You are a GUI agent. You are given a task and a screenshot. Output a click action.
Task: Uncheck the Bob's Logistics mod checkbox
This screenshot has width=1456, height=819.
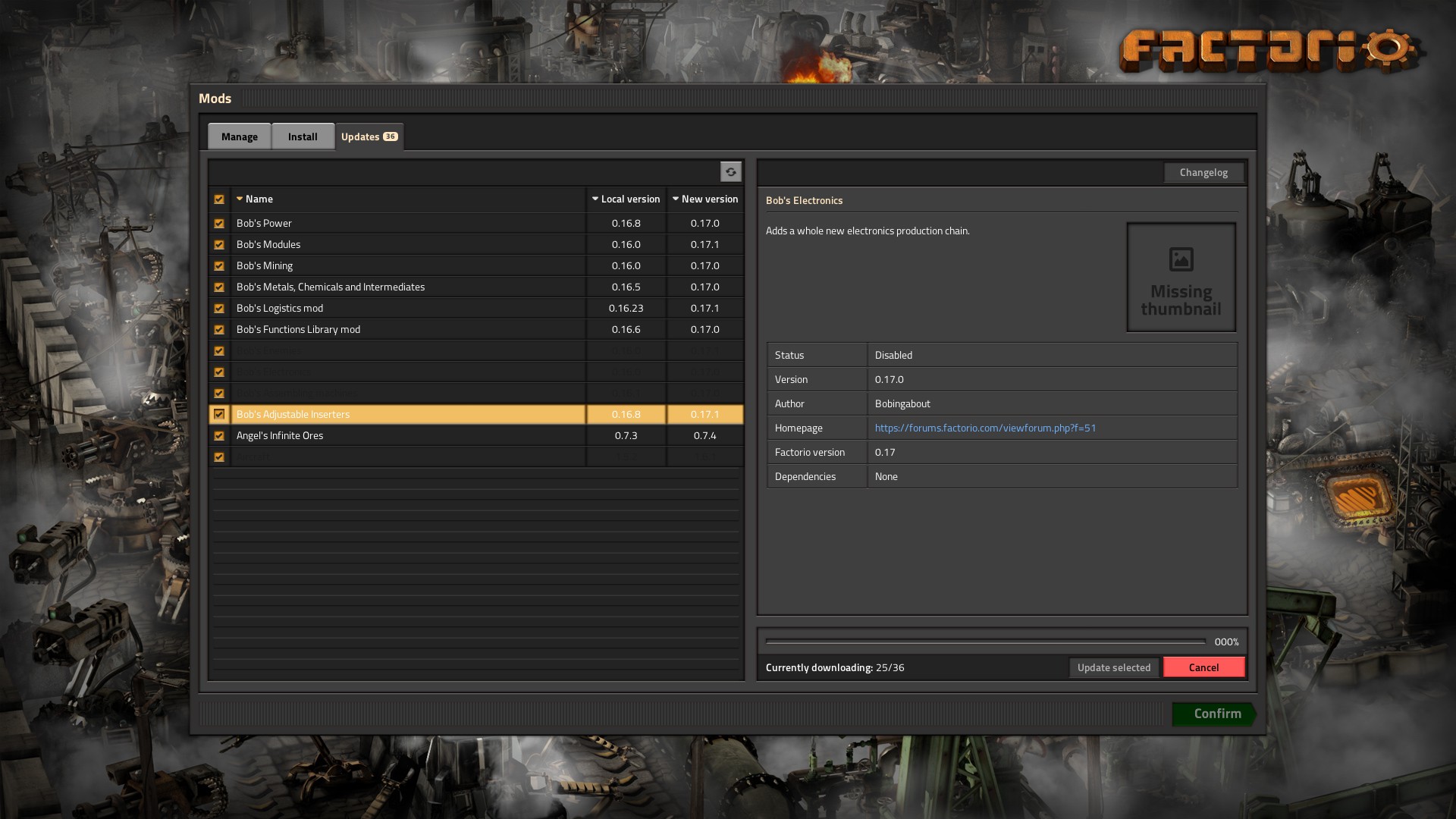coord(219,309)
